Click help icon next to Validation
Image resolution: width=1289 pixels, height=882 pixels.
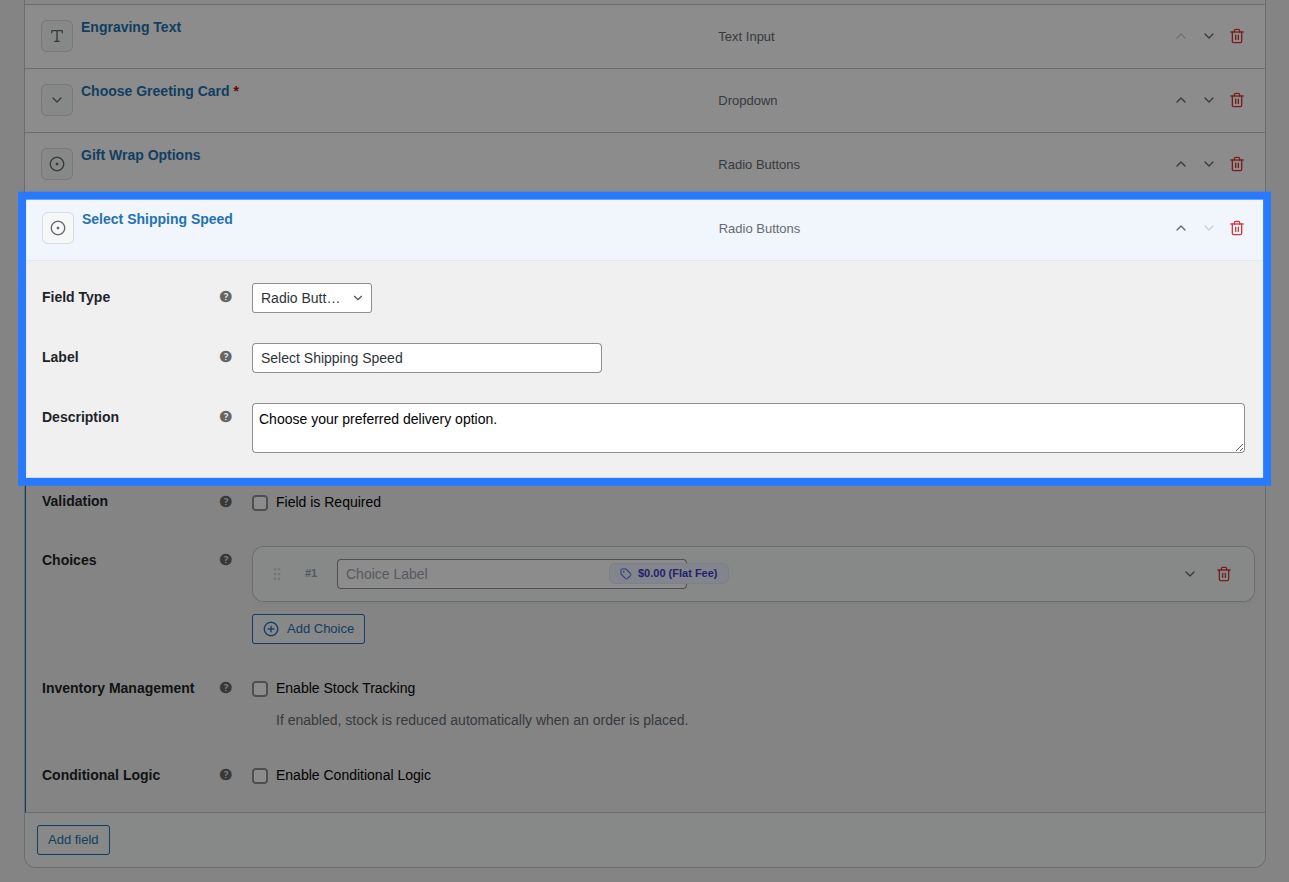(226, 501)
